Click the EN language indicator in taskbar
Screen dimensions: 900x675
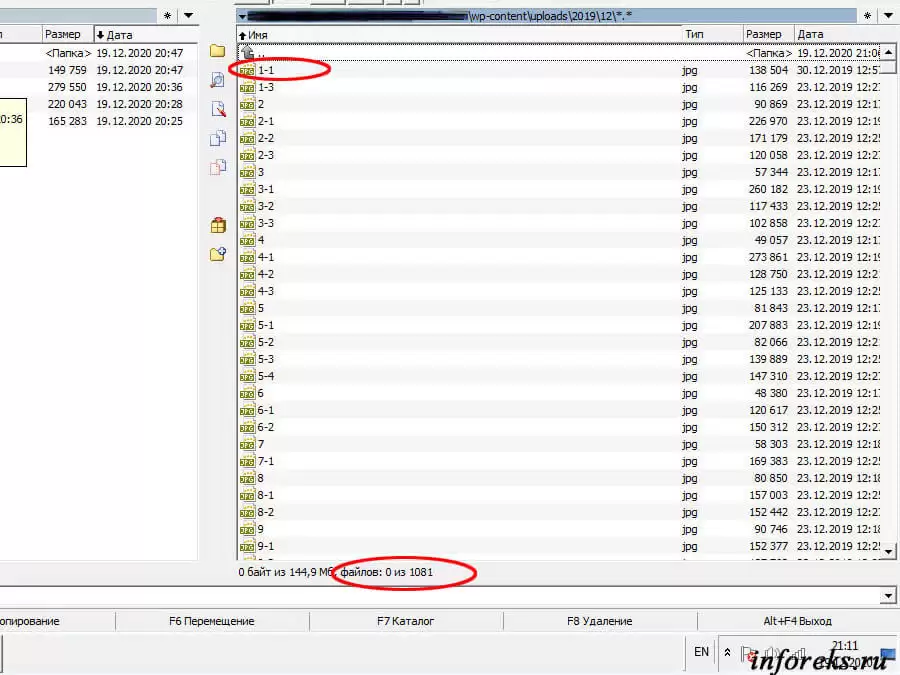[701, 652]
